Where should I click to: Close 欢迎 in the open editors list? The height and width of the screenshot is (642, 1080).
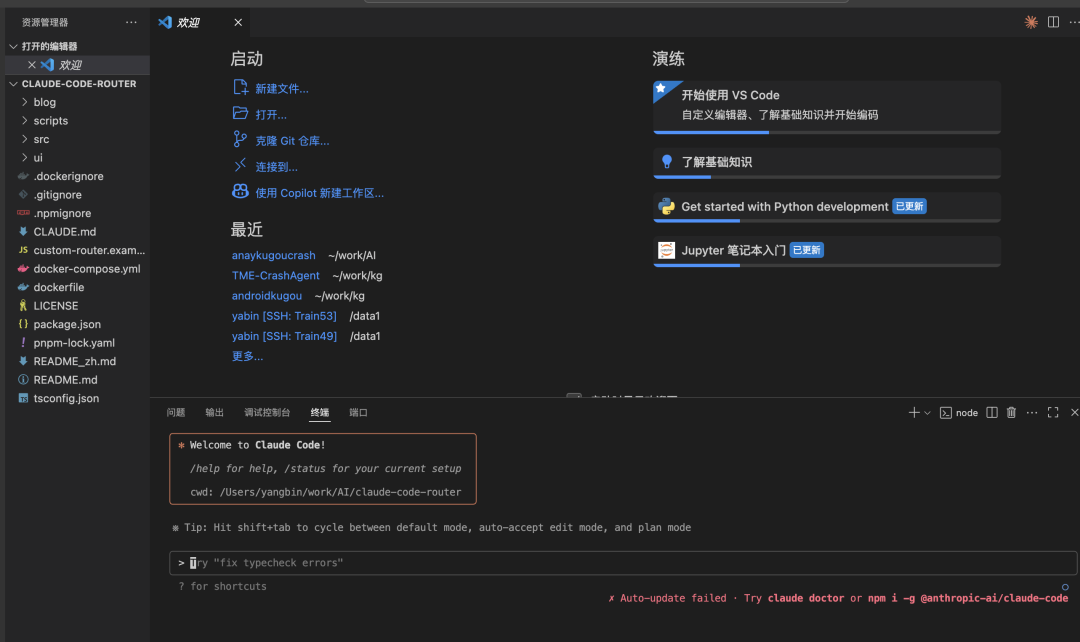pos(32,65)
